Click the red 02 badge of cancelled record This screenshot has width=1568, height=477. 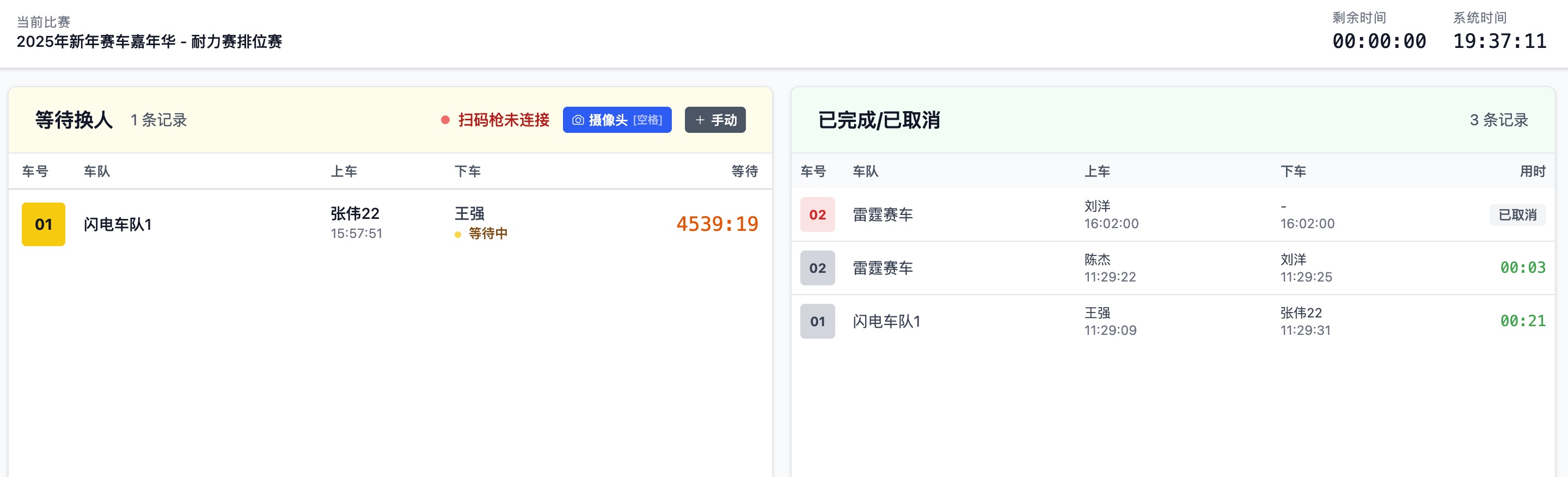click(817, 214)
